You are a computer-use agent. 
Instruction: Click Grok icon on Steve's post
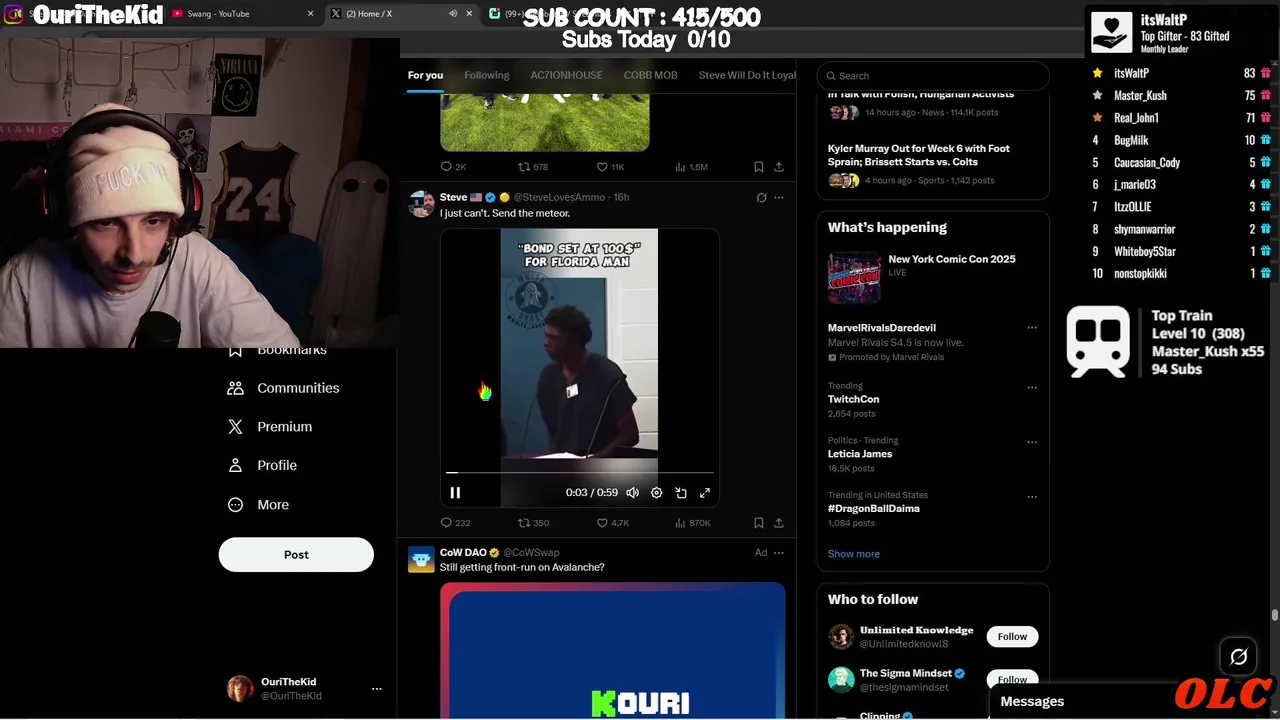[x=761, y=197]
